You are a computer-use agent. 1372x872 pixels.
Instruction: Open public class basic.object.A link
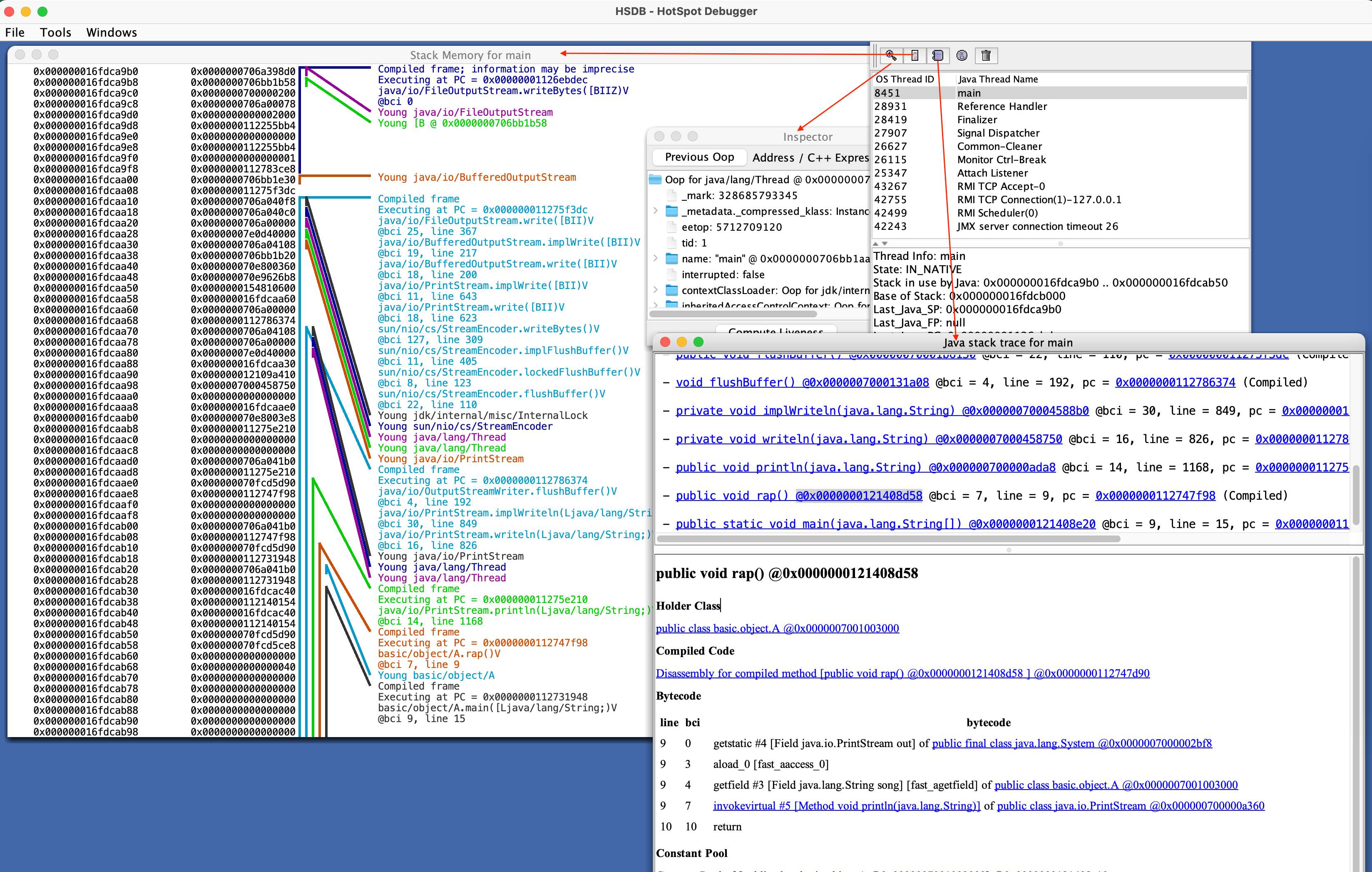pyautogui.click(x=777, y=628)
